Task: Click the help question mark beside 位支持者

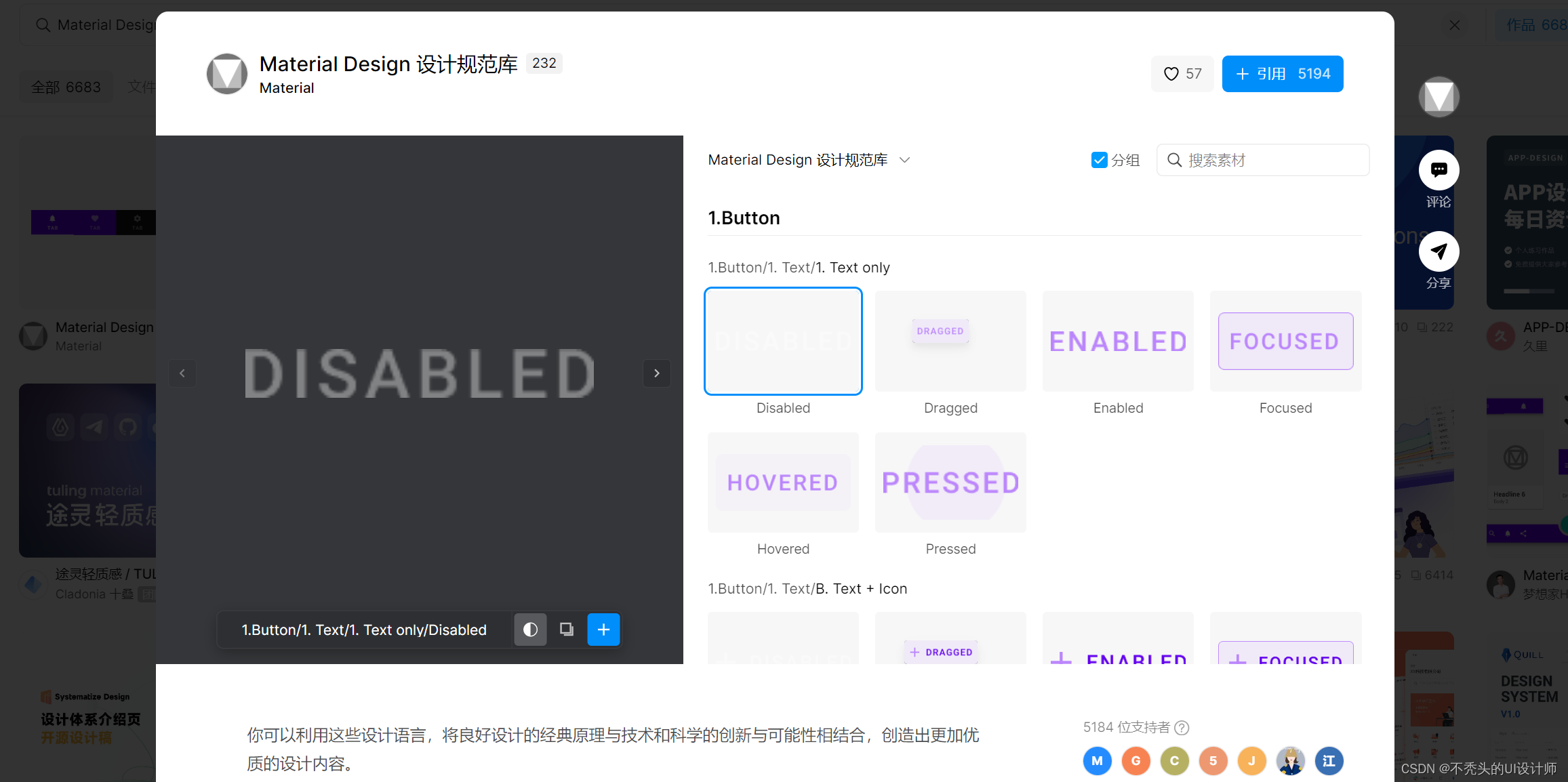Action: click(x=1182, y=728)
